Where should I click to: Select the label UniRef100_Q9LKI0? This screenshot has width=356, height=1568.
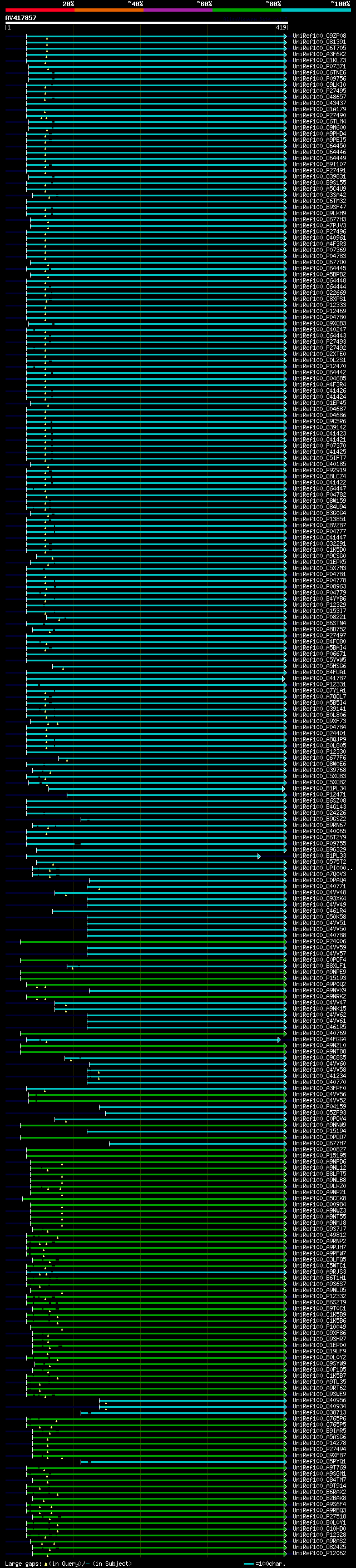(319, 85)
